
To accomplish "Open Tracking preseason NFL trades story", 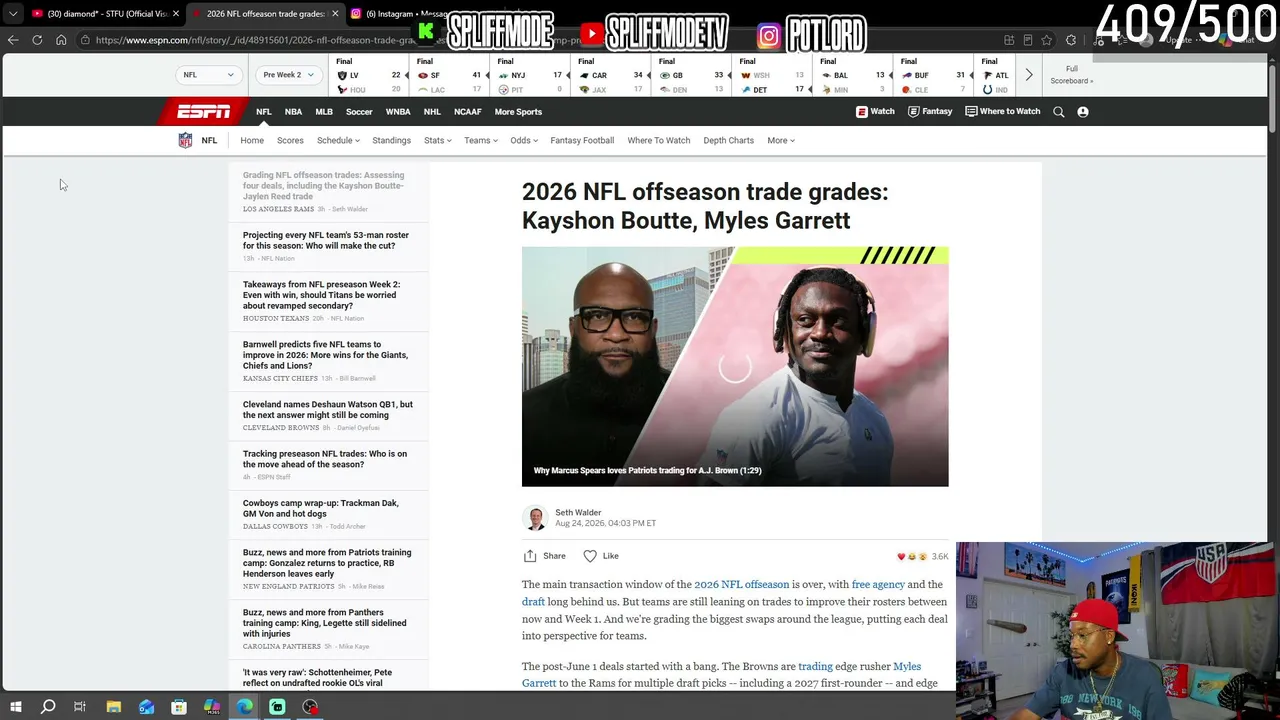I will coord(325,459).
